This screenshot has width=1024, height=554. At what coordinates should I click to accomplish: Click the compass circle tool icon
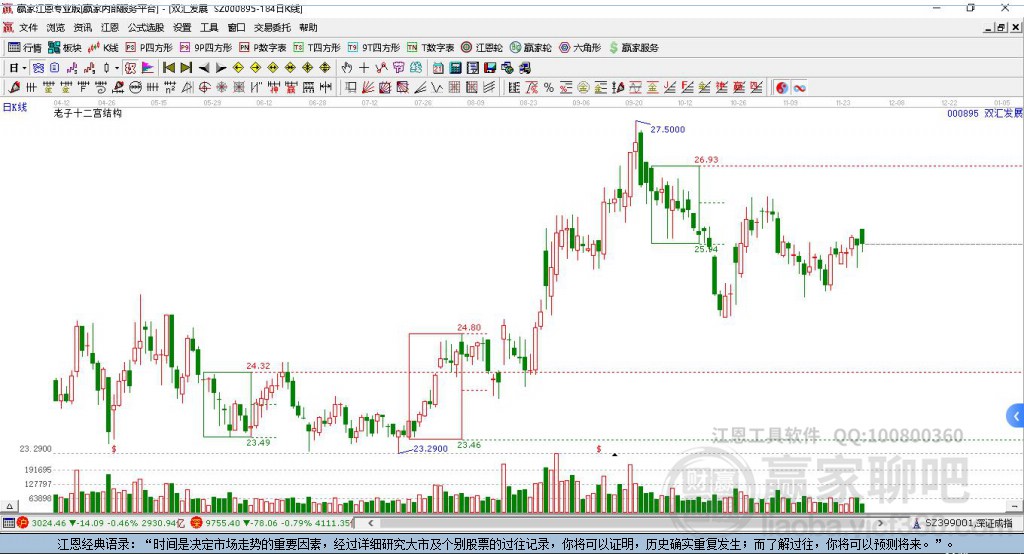204,88
